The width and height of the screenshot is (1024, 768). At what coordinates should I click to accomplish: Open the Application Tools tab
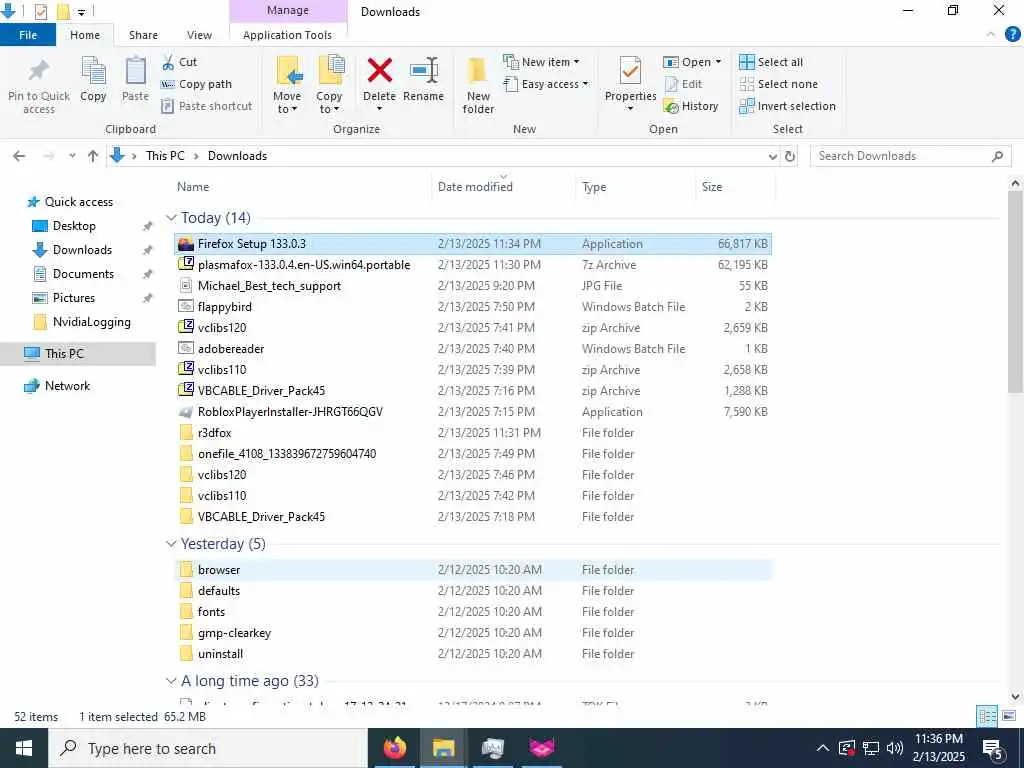pyautogui.click(x=287, y=35)
